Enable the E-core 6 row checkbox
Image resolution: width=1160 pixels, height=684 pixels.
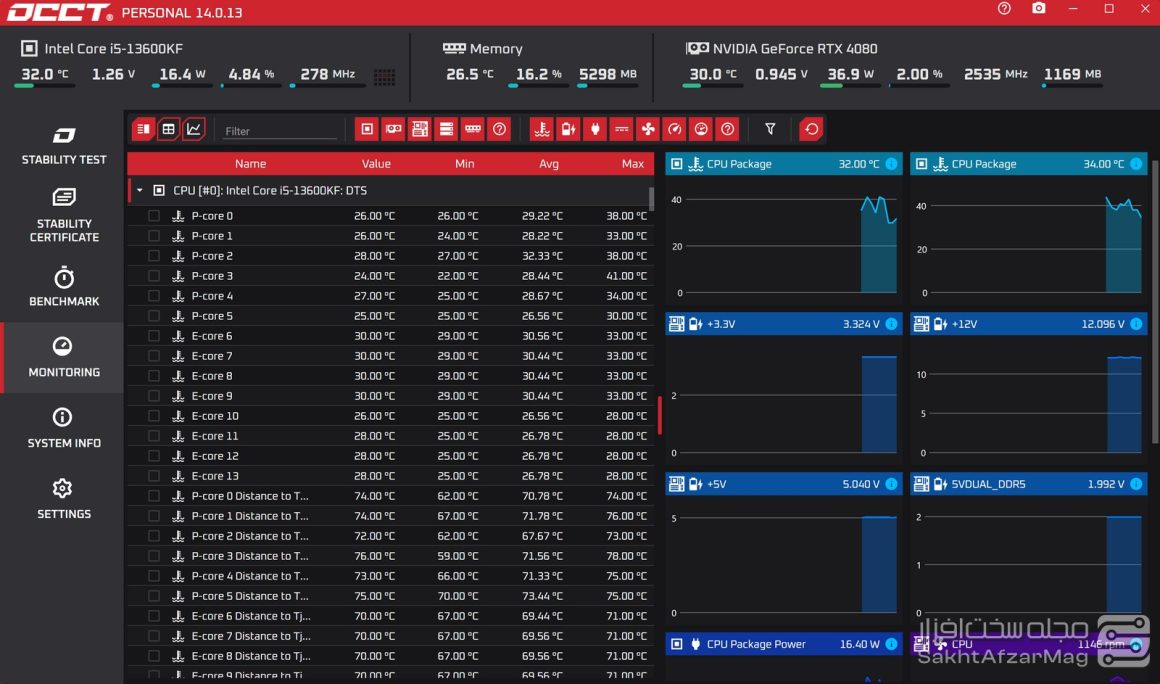(x=154, y=336)
